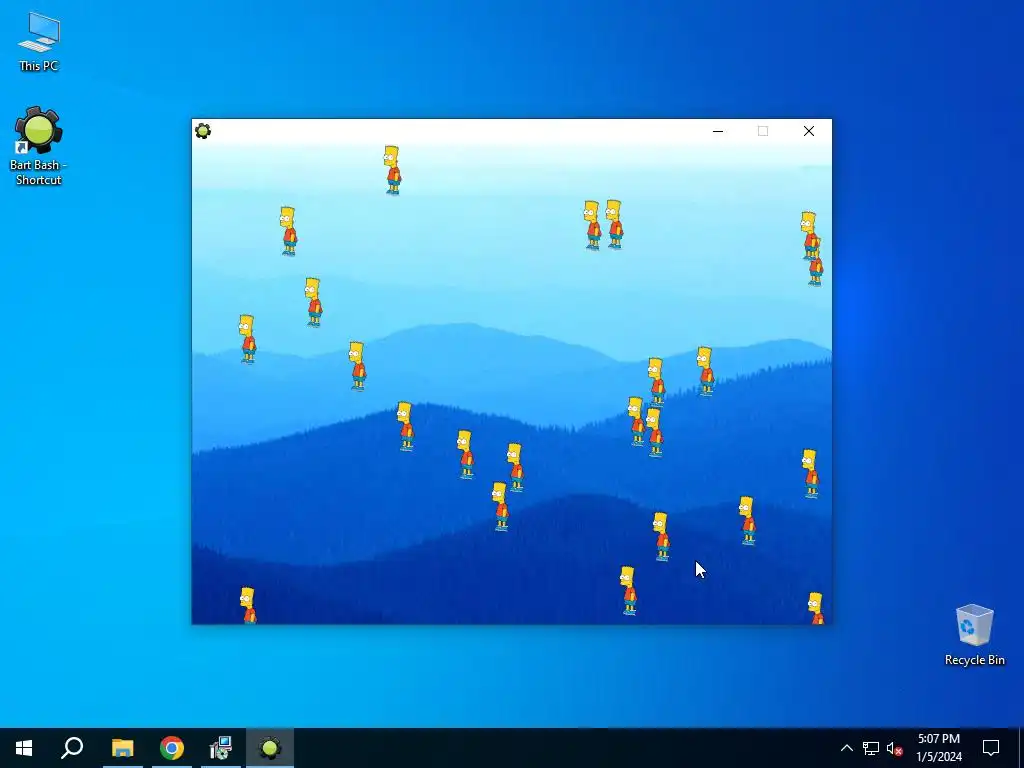Viewport: 1024px width, 768px height.
Task: Open the Action Center notifications icon
Action: pyautogui.click(x=991, y=748)
